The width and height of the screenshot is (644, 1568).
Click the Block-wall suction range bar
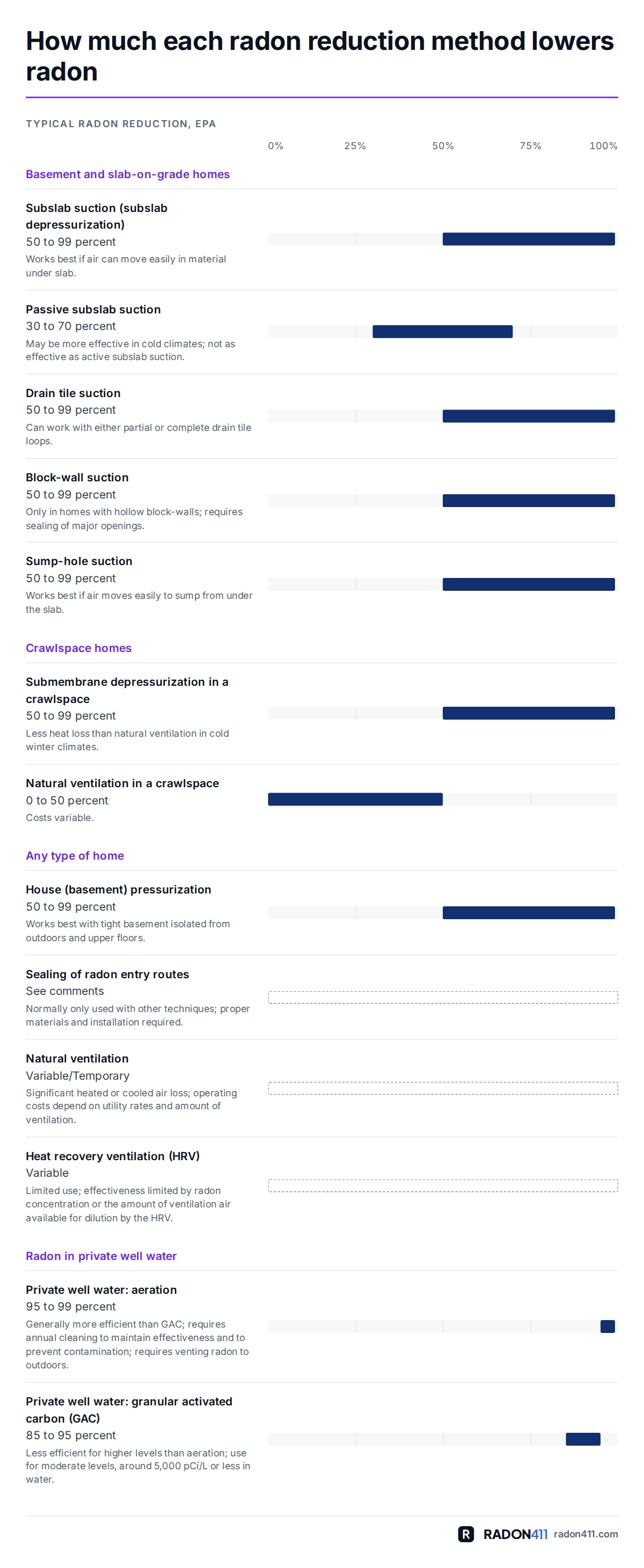pos(528,500)
